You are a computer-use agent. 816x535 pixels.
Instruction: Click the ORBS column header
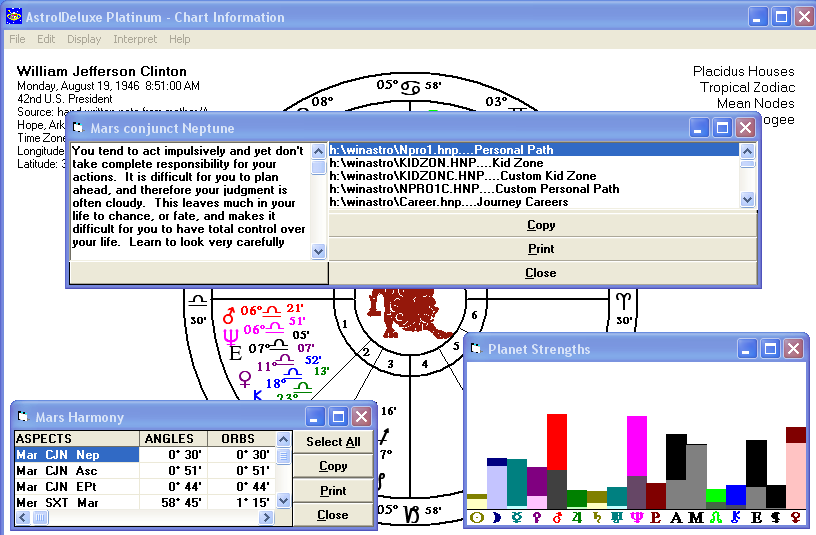click(x=241, y=439)
